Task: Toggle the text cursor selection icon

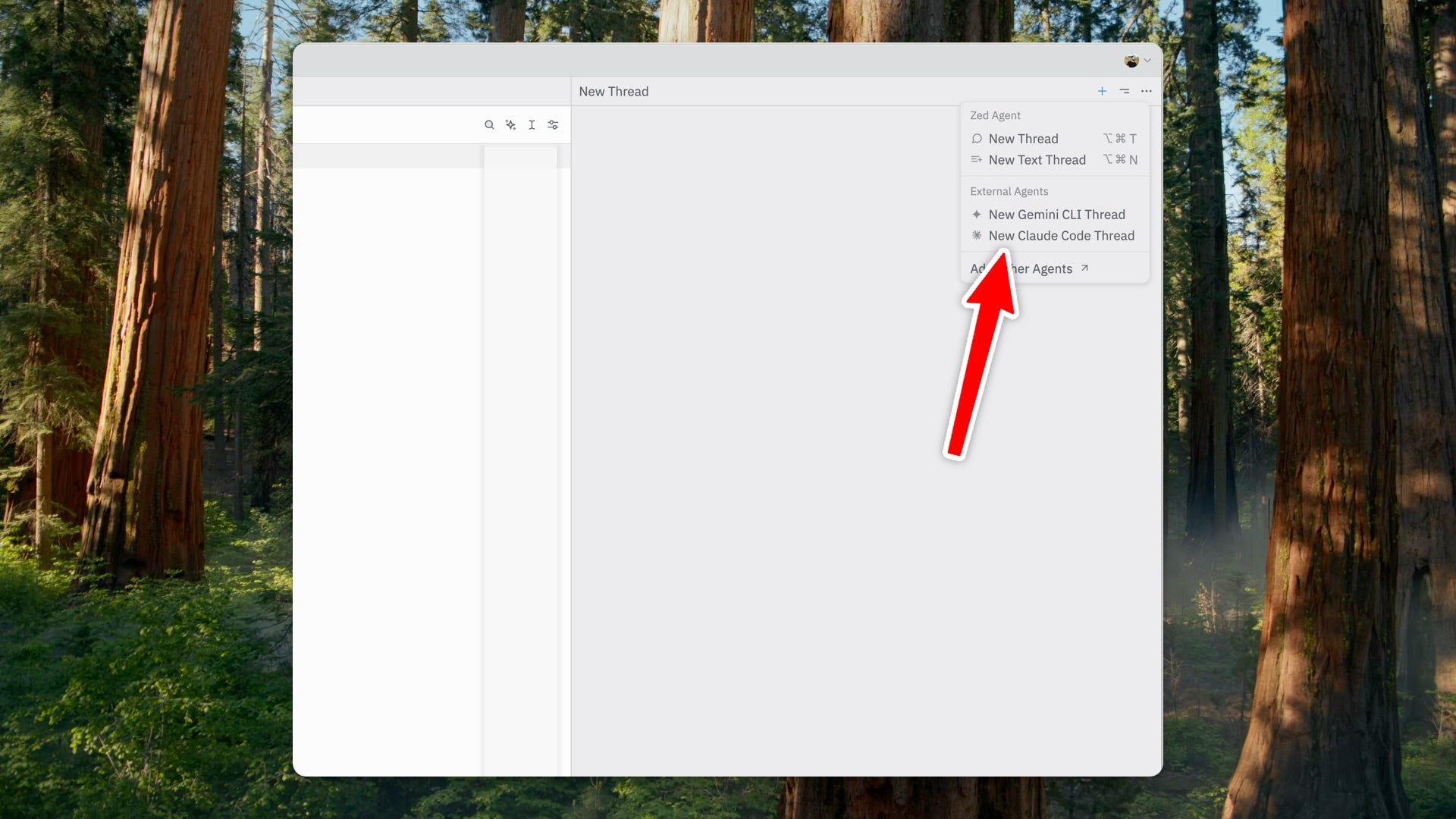Action: point(532,125)
